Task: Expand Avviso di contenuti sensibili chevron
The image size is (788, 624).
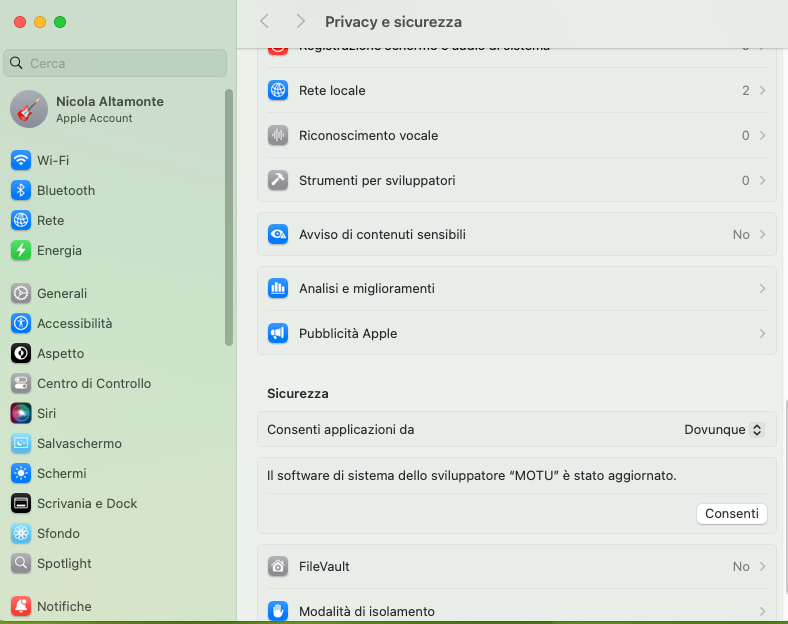Action: (x=762, y=234)
